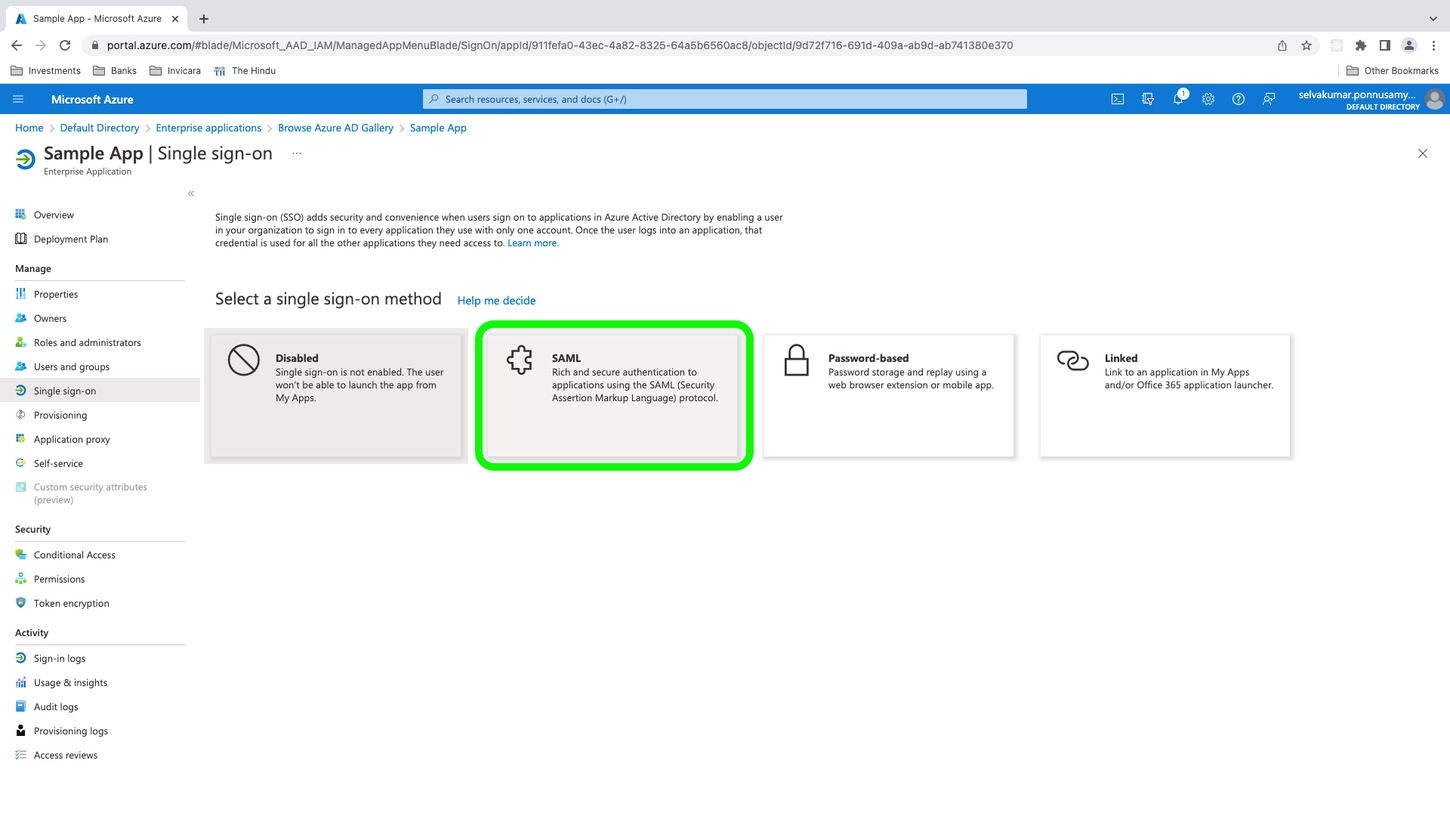Click the Help me decide link
This screenshot has width=1450, height=816.
click(x=496, y=300)
